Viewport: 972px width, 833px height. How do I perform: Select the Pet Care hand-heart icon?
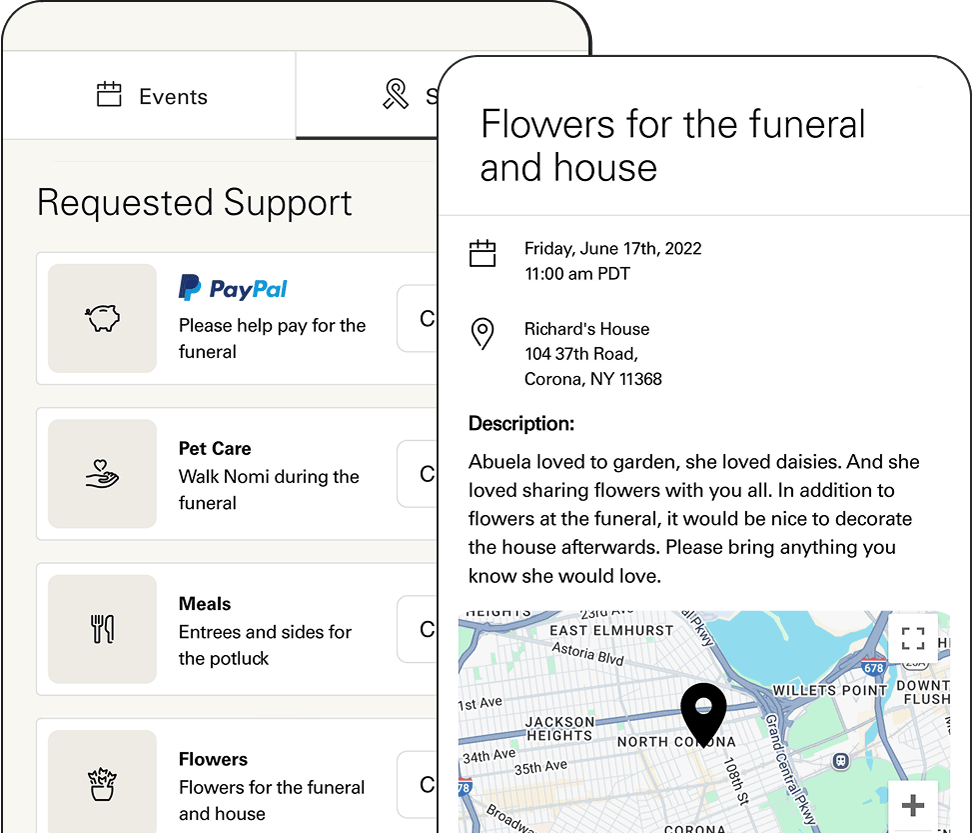coord(102,474)
